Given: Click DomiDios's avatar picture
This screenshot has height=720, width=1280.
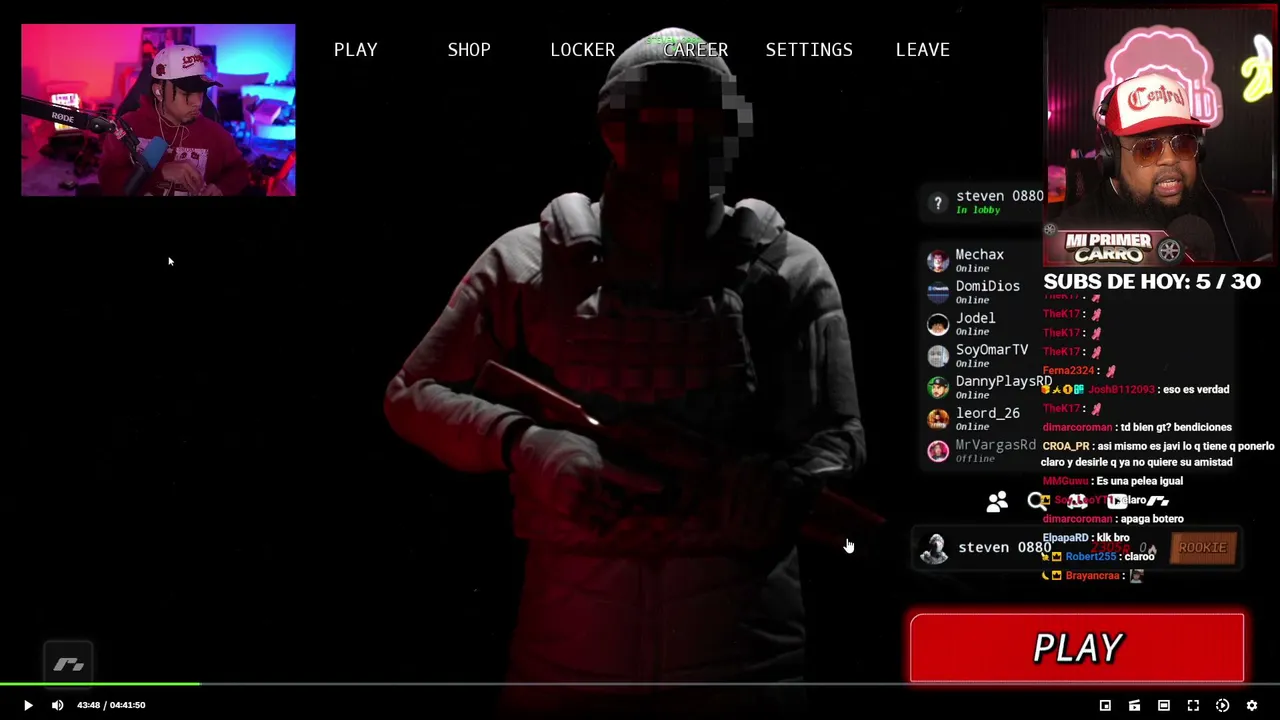Looking at the screenshot, I should click(x=938, y=292).
